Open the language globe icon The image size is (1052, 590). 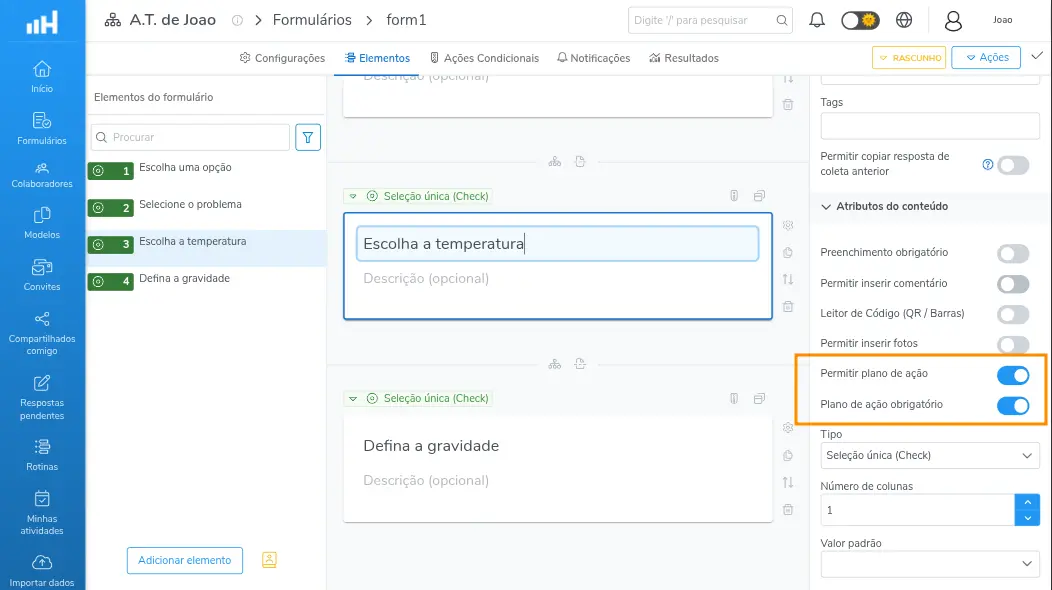[904, 20]
